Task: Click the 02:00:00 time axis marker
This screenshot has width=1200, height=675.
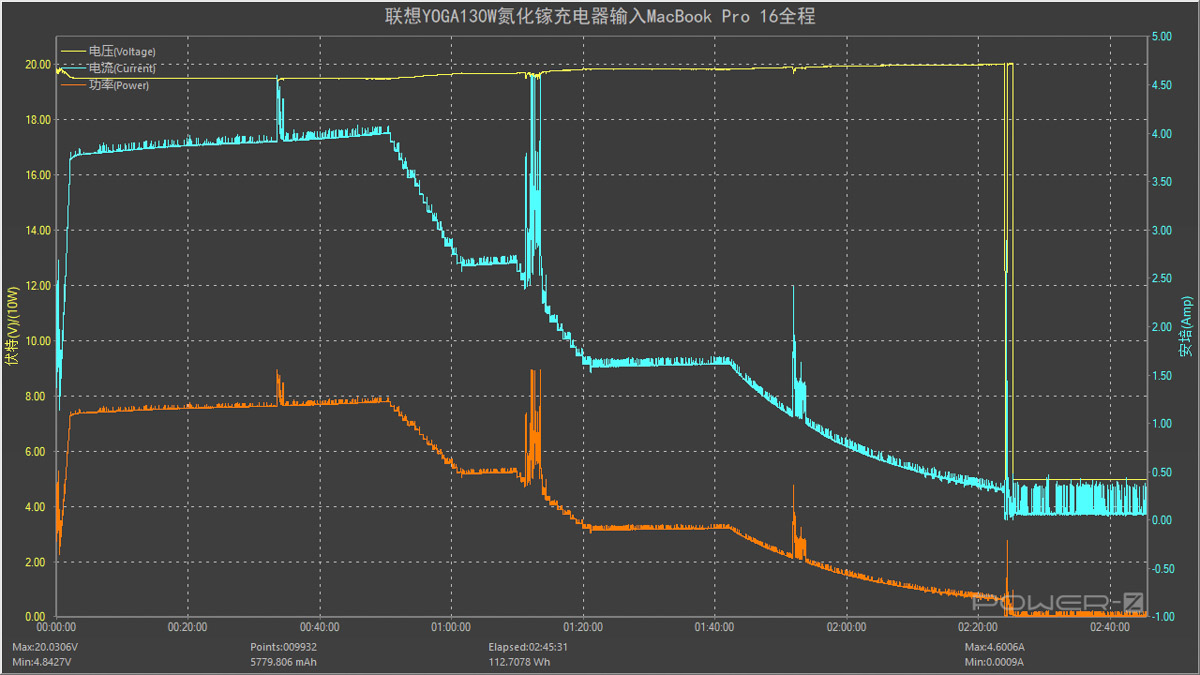Action: tap(846, 627)
